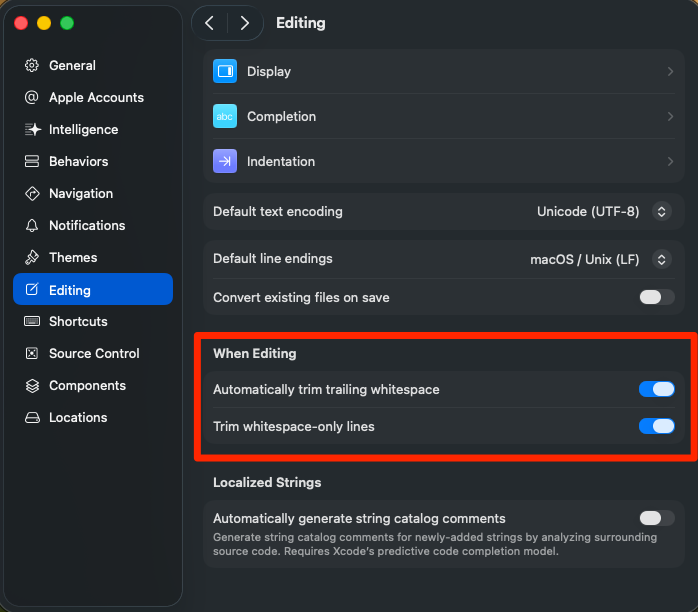The image size is (698, 612).
Task: Go back with the left arrow button
Action: click(210, 23)
